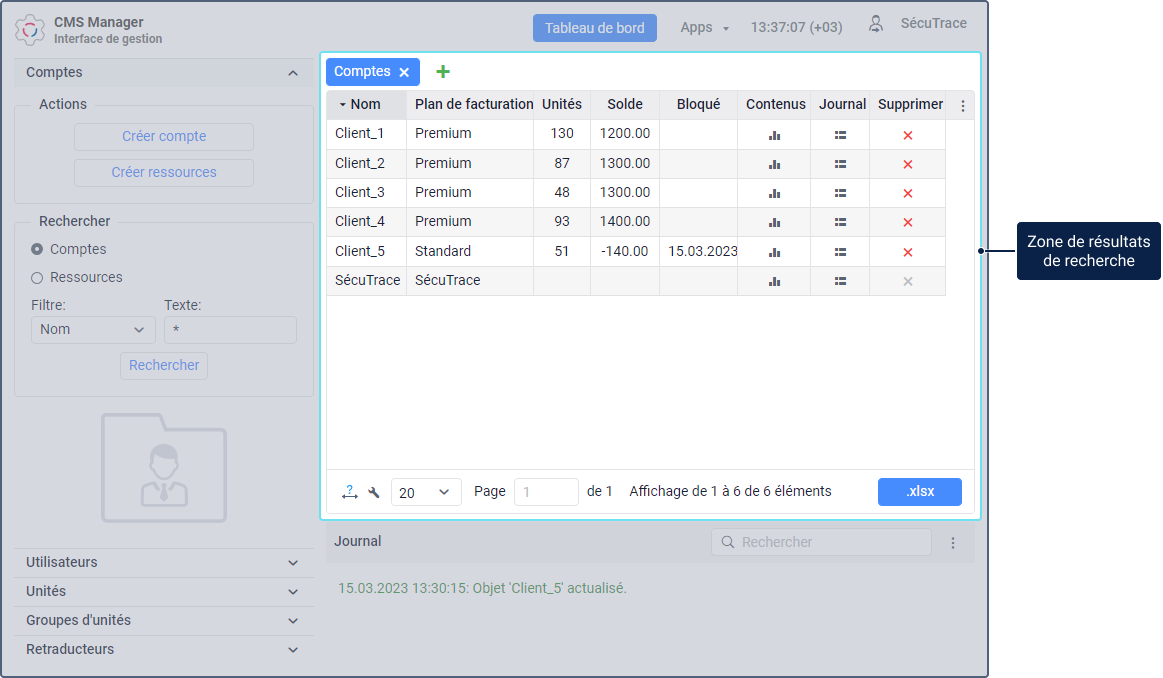Close the Comptes tab
This screenshot has height=678, width=1163.
click(404, 72)
